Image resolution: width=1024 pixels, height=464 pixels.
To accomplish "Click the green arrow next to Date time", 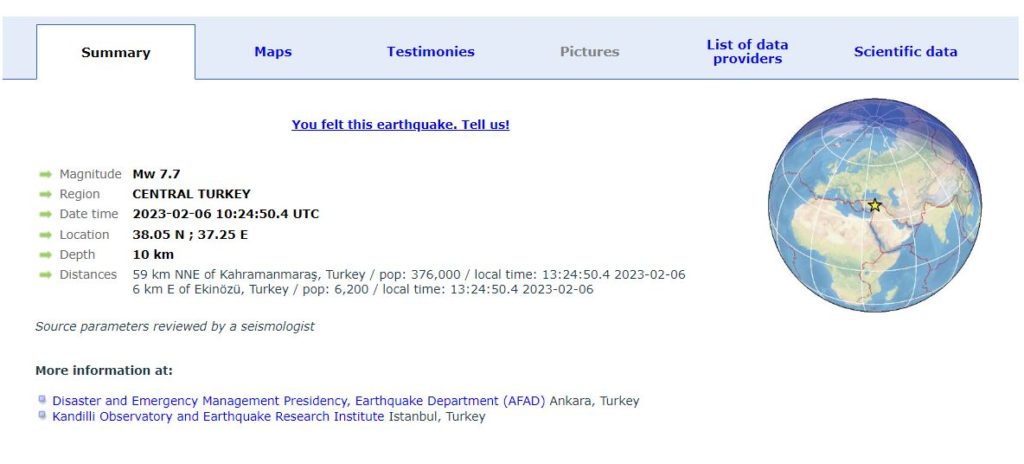I will click(46, 214).
